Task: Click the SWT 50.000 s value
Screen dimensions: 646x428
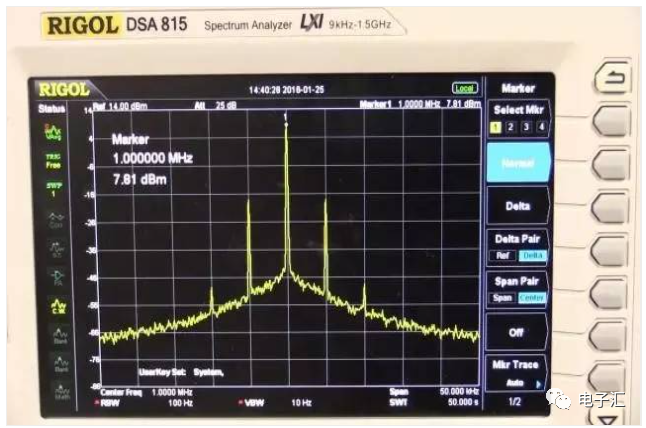Action: point(463,402)
